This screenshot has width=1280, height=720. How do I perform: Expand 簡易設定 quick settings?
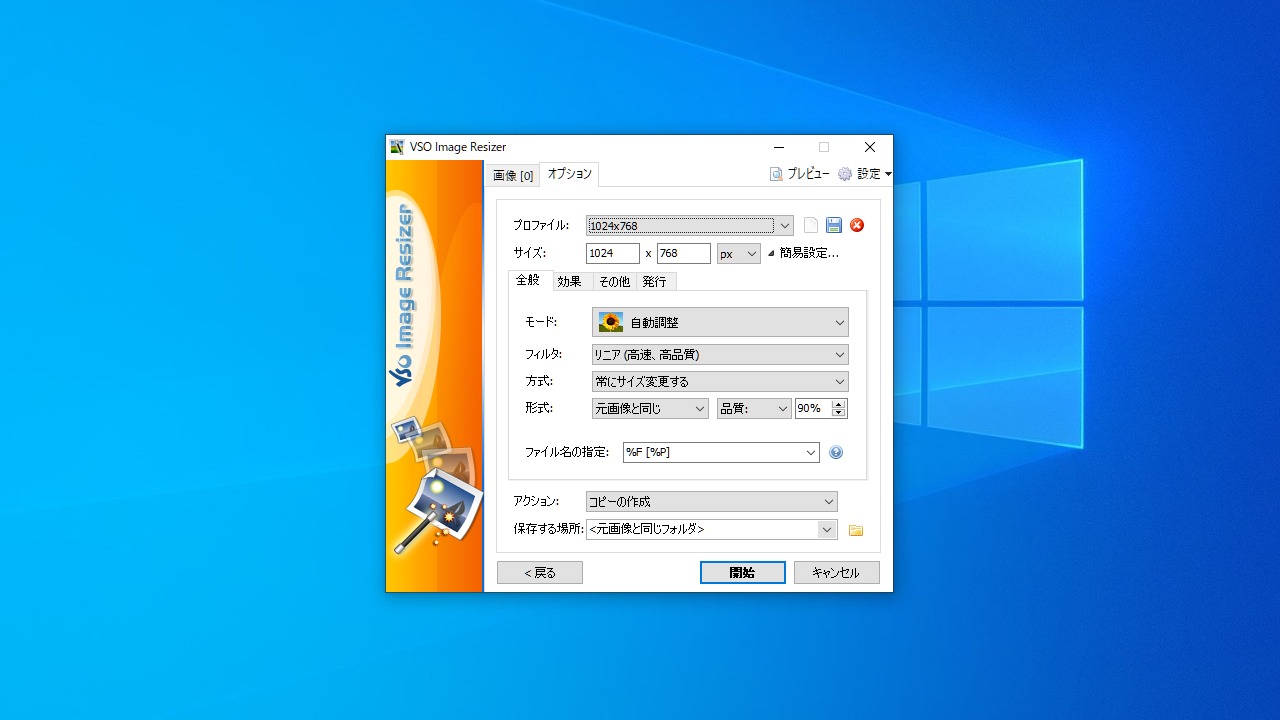[803, 254]
